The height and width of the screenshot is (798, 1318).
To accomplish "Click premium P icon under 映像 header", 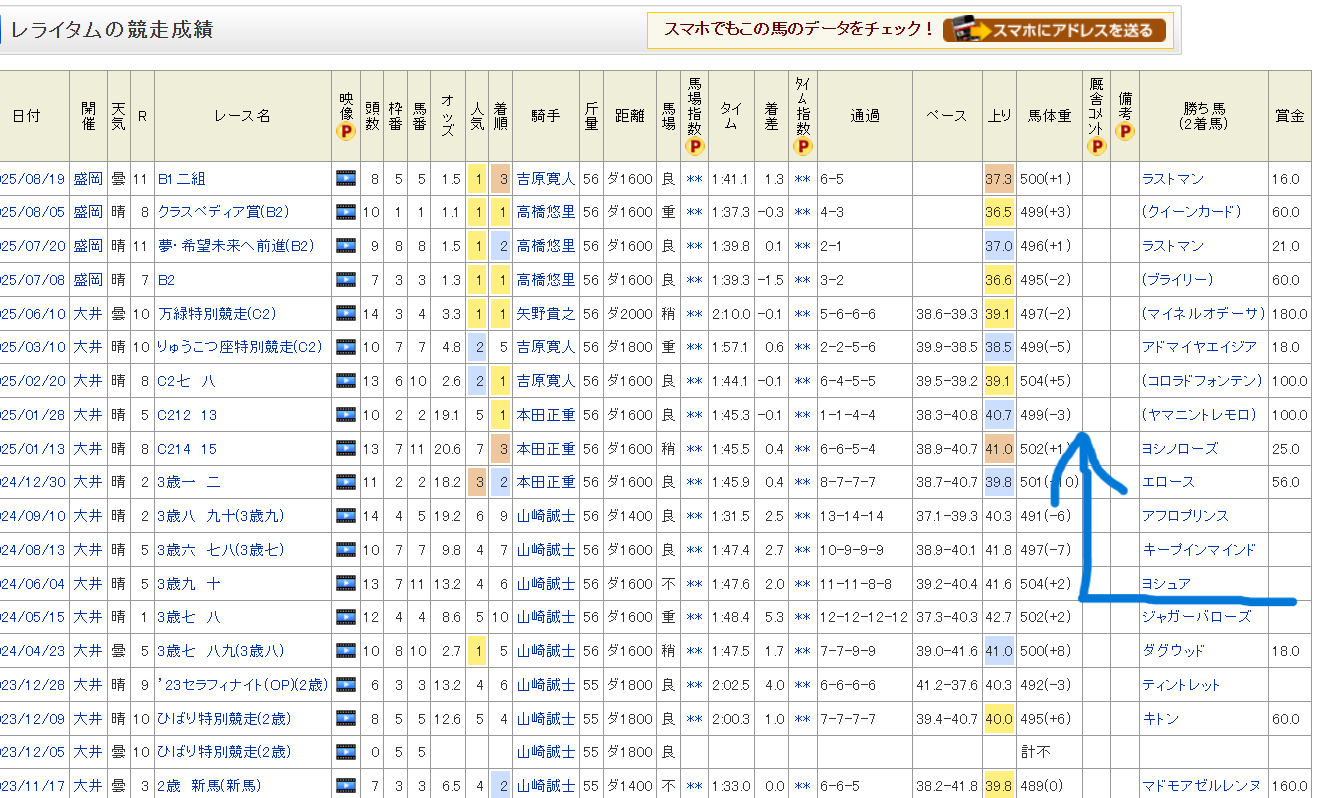I will coord(346,133).
